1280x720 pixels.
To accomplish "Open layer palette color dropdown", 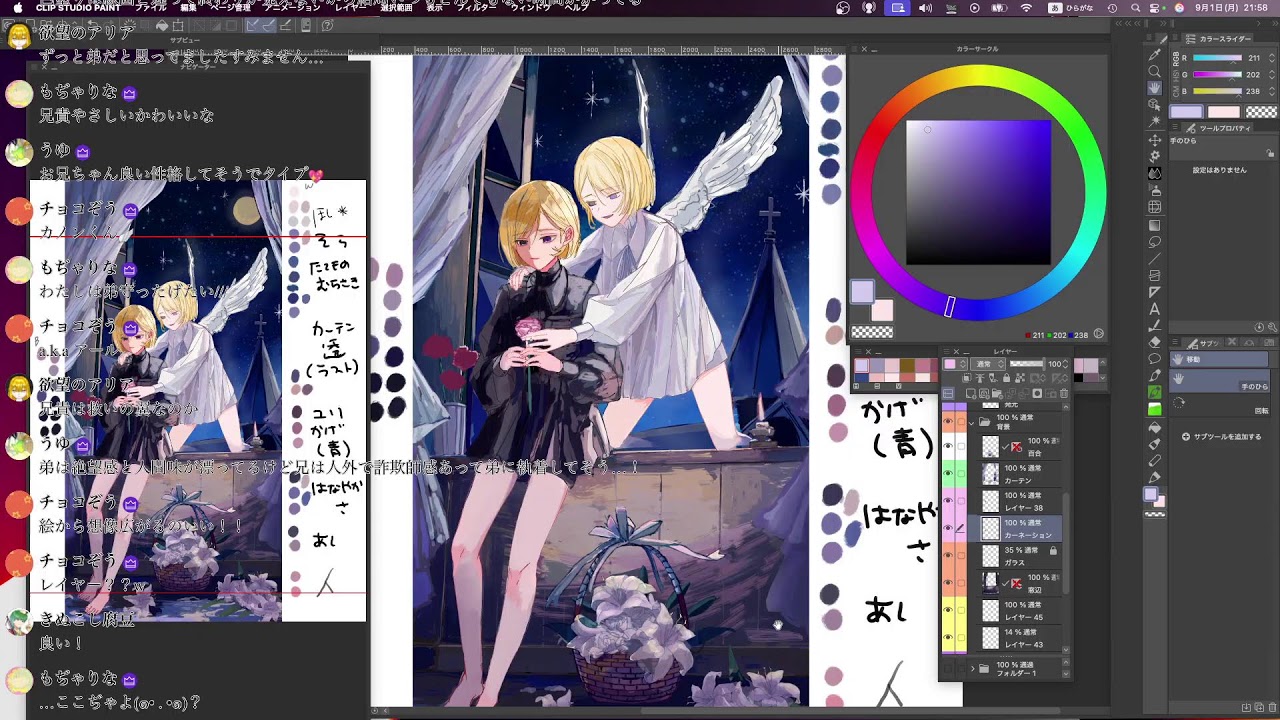I will pos(955,364).
